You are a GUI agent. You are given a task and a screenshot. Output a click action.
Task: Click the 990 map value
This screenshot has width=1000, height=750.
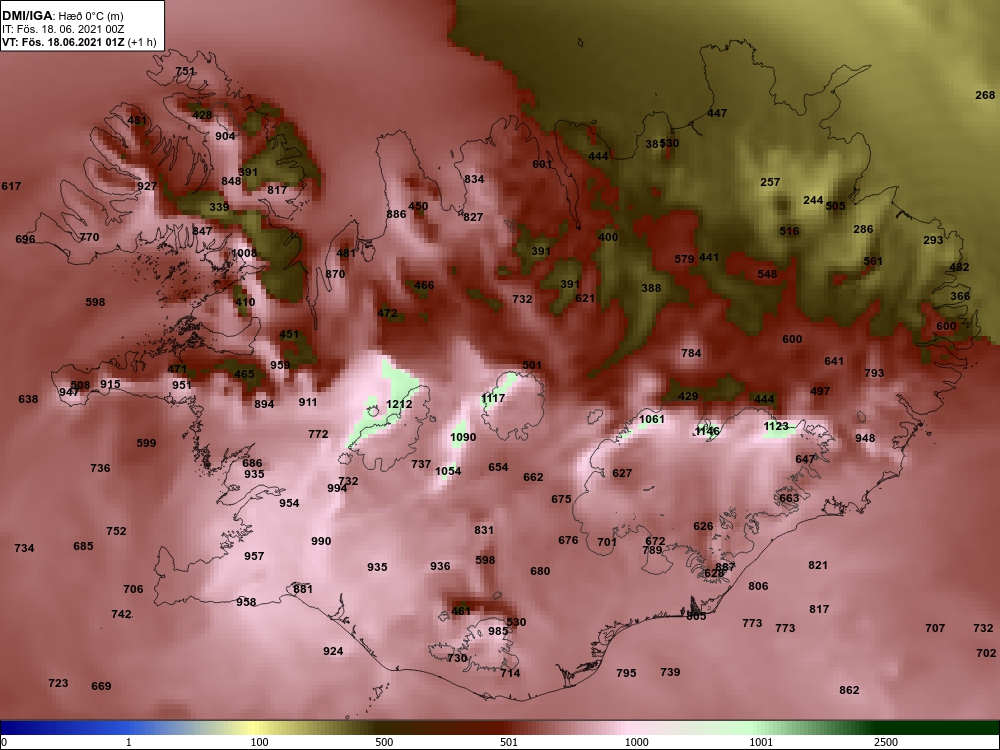click(321, 541)
